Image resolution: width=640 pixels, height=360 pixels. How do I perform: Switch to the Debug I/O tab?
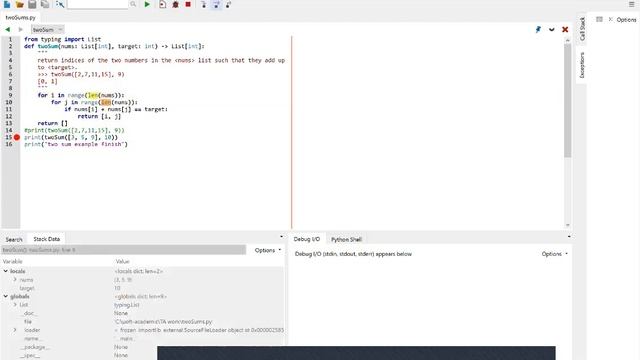pyautogui.click(x=307, y=239)
